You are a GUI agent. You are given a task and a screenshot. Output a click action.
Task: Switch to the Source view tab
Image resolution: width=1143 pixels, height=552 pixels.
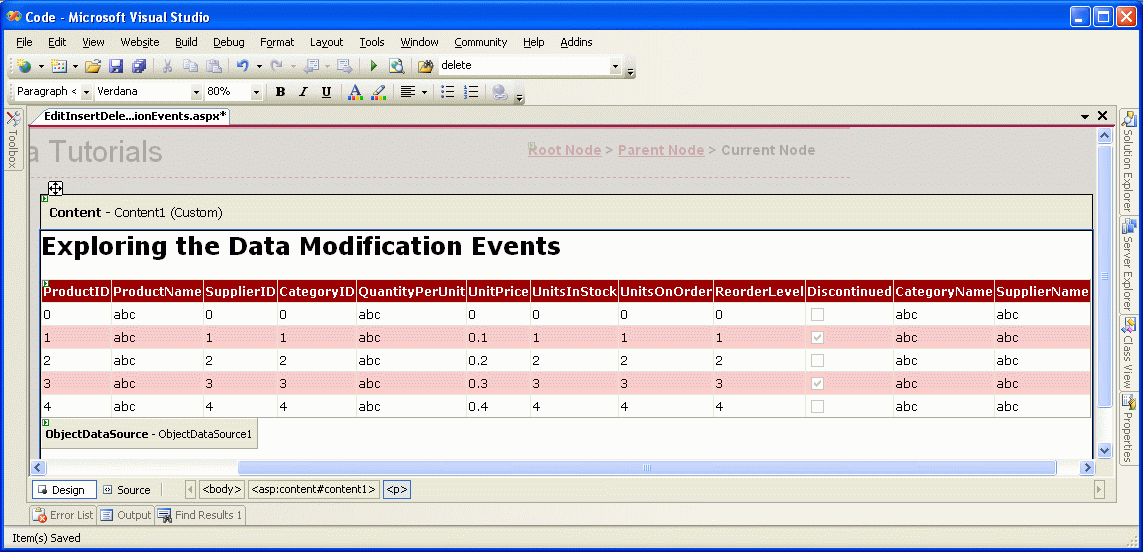pos(126,490)
